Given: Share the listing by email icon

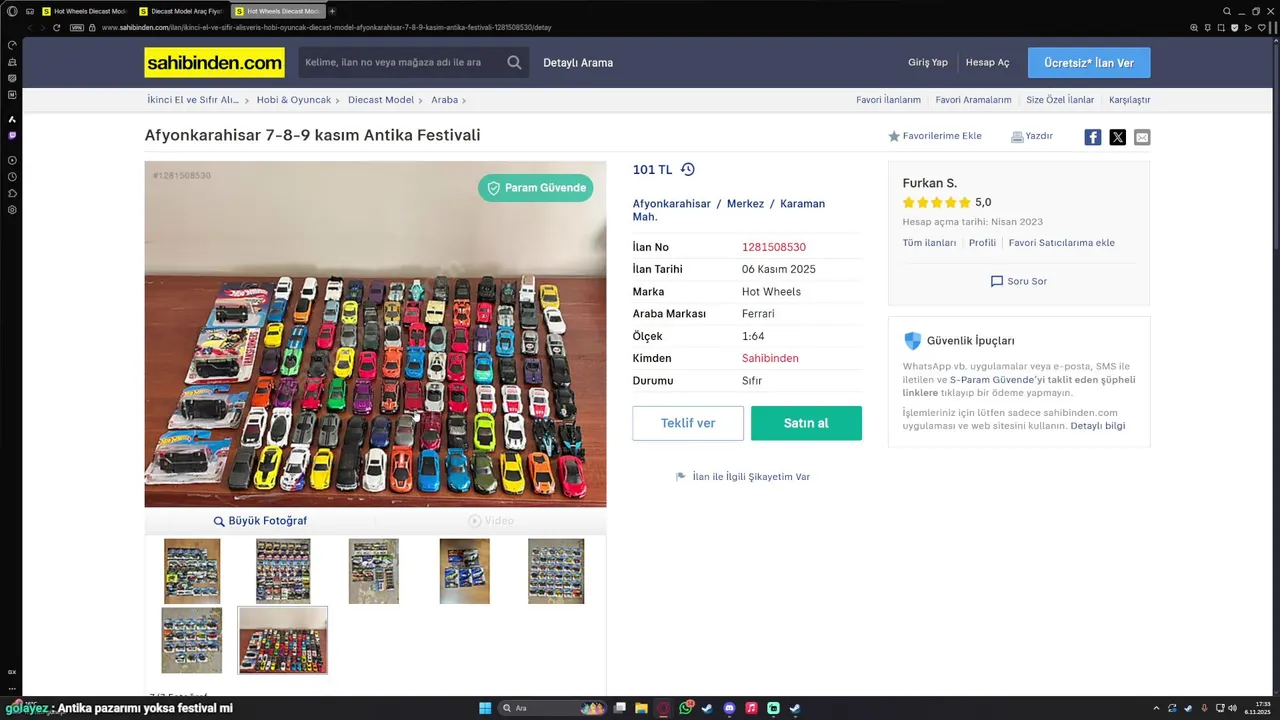Looking at the screenshot, I should 1142,137.
